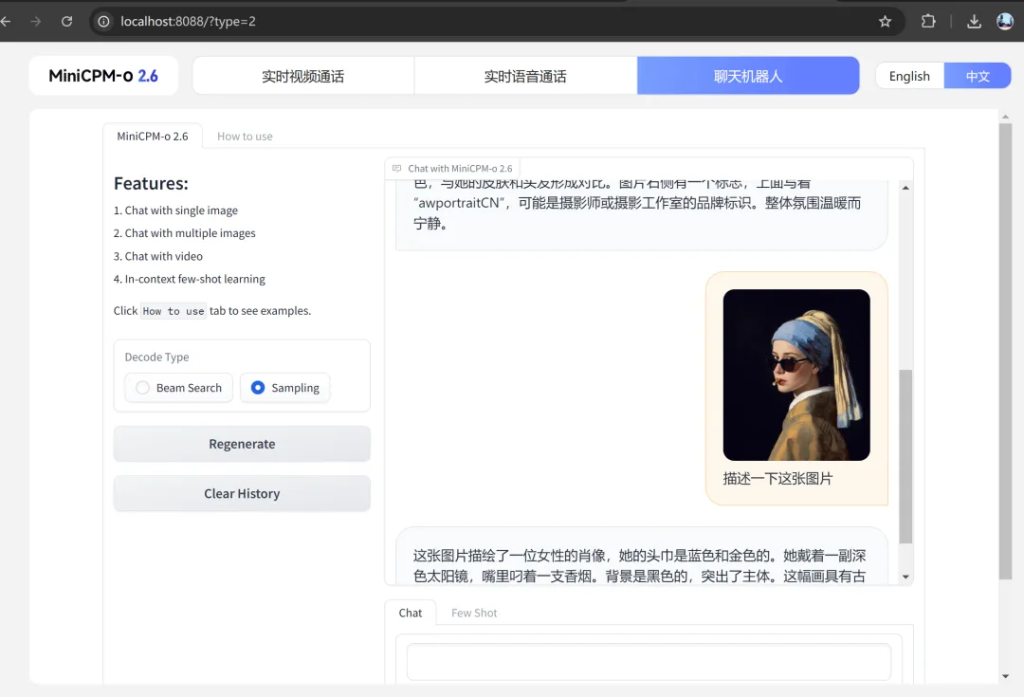Switch to the 实时语音通话 tab
1024x697 pixels.
(x=526, y=76)
